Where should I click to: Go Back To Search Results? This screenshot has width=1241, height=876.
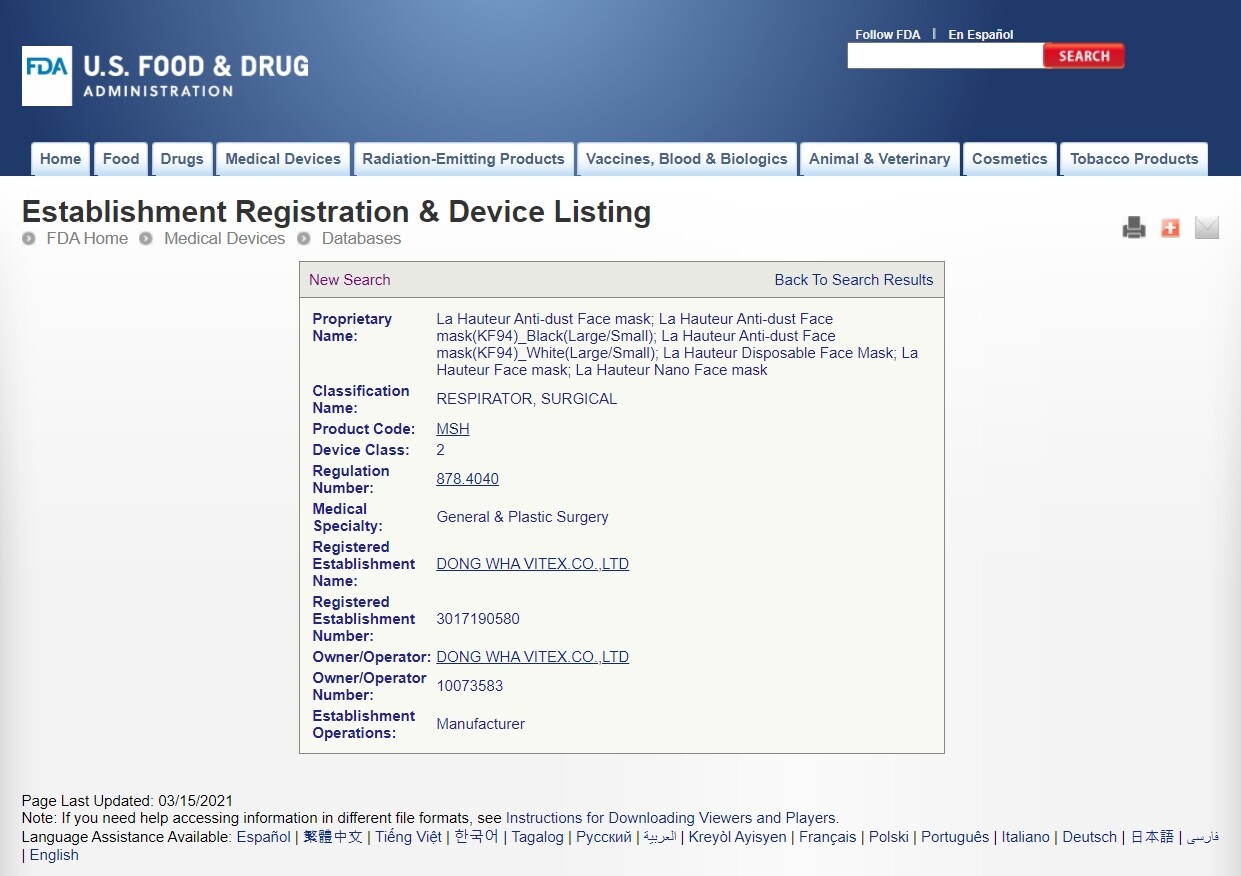[854, 280]
